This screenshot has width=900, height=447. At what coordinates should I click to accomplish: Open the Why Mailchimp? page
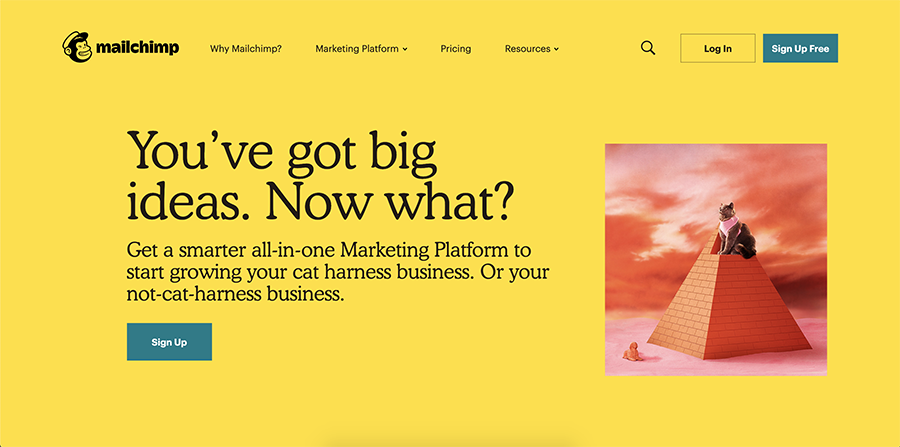[x=246, y=49]
